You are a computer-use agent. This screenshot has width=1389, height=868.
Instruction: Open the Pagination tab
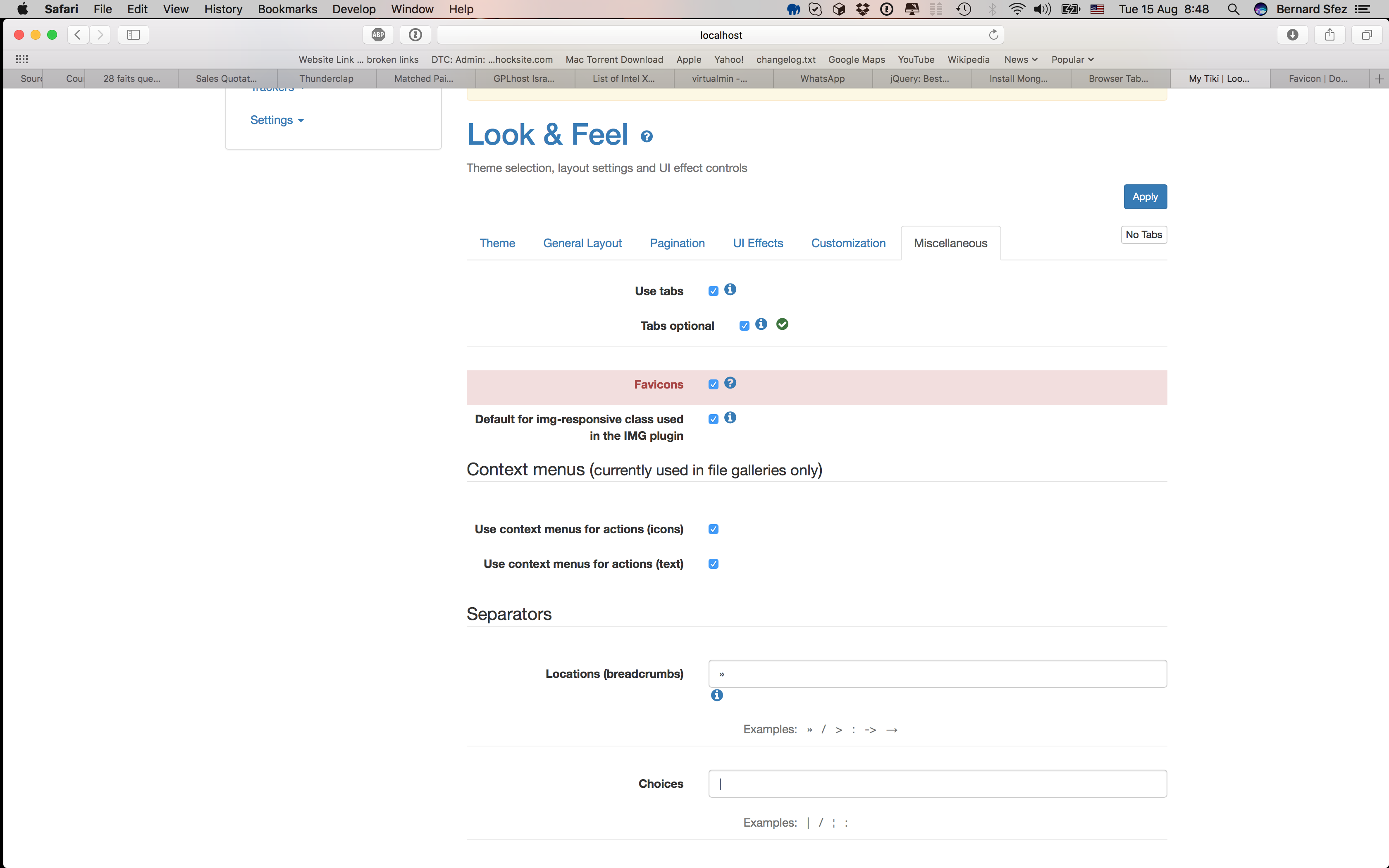[x=677, y=243]
